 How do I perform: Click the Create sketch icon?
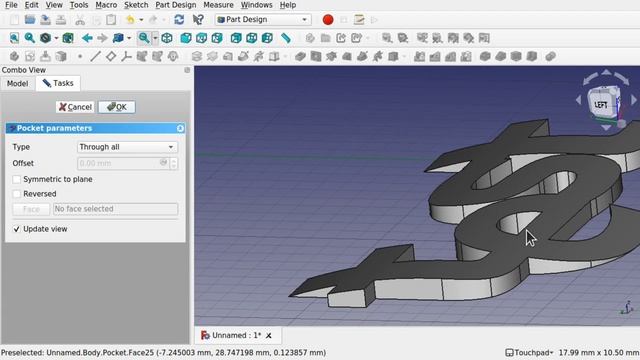tap(30, 56)
